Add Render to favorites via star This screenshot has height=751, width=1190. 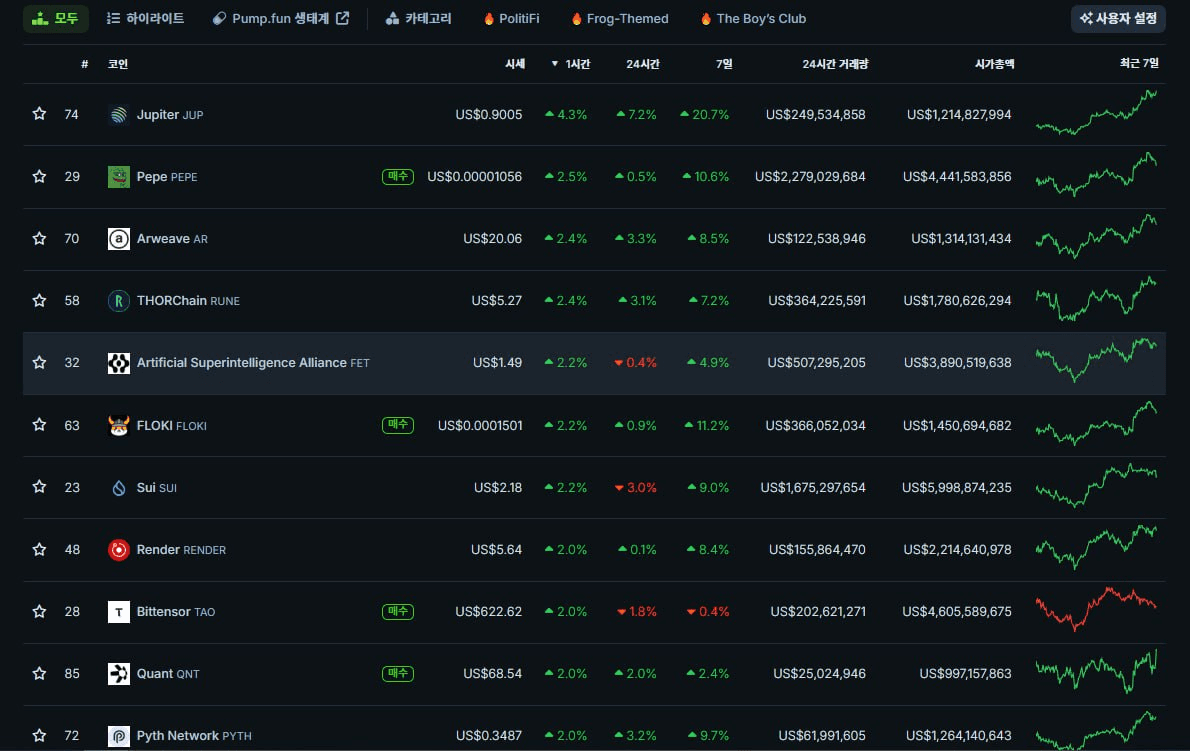click(x=39, y=549)
